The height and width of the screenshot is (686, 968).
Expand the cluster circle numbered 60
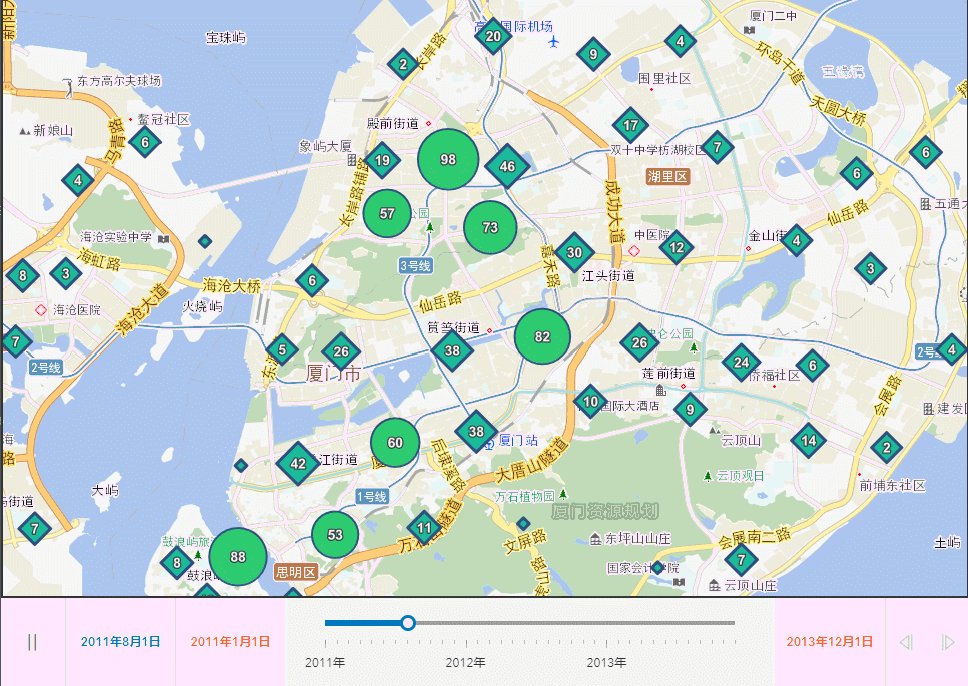[x=395, y=443]
